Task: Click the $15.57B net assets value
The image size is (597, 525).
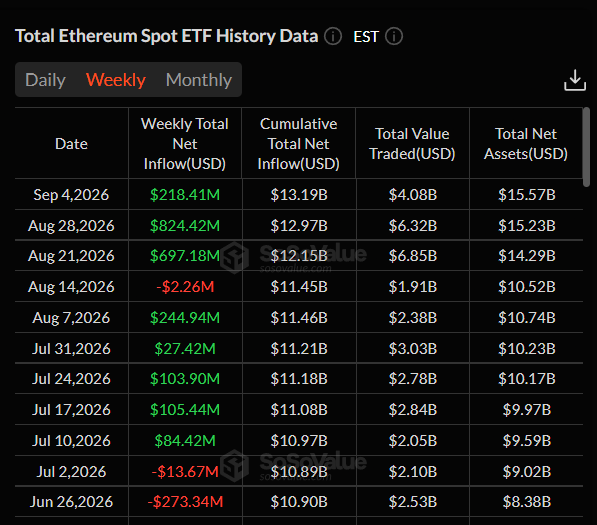Action: pyautogui.click(x=527, y=195)
